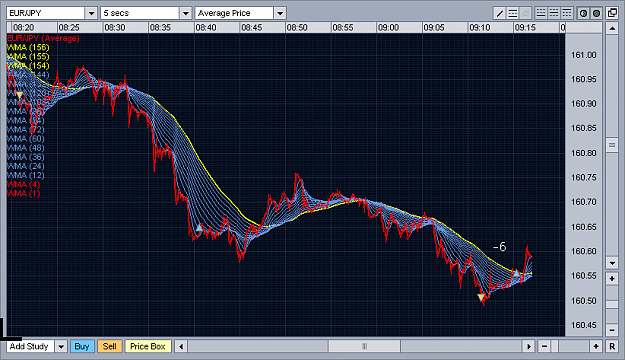Image resolution: width=625 pixels, height=360 pixels.
Task: Click the vertical price scroll thumb
Action: click(612, 145)
